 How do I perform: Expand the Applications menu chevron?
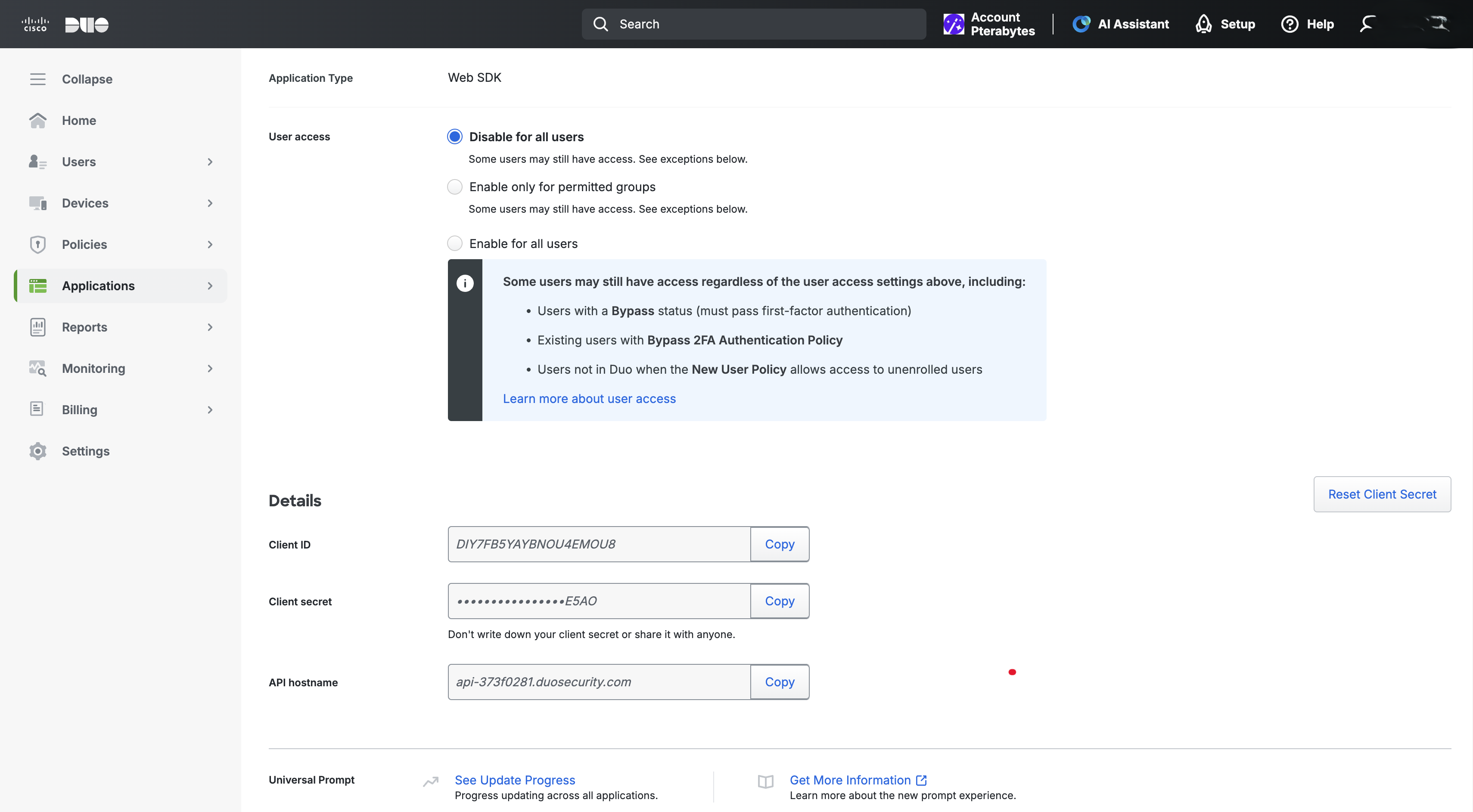(210, 286)
